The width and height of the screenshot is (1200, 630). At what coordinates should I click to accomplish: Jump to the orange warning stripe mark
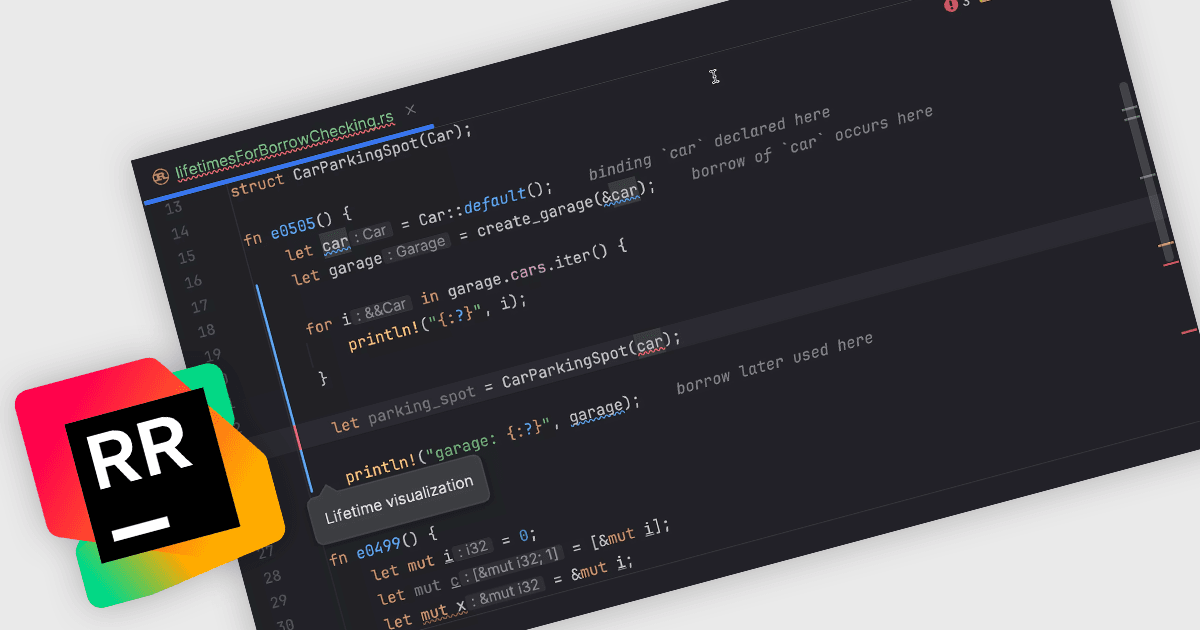point(1165,243)
